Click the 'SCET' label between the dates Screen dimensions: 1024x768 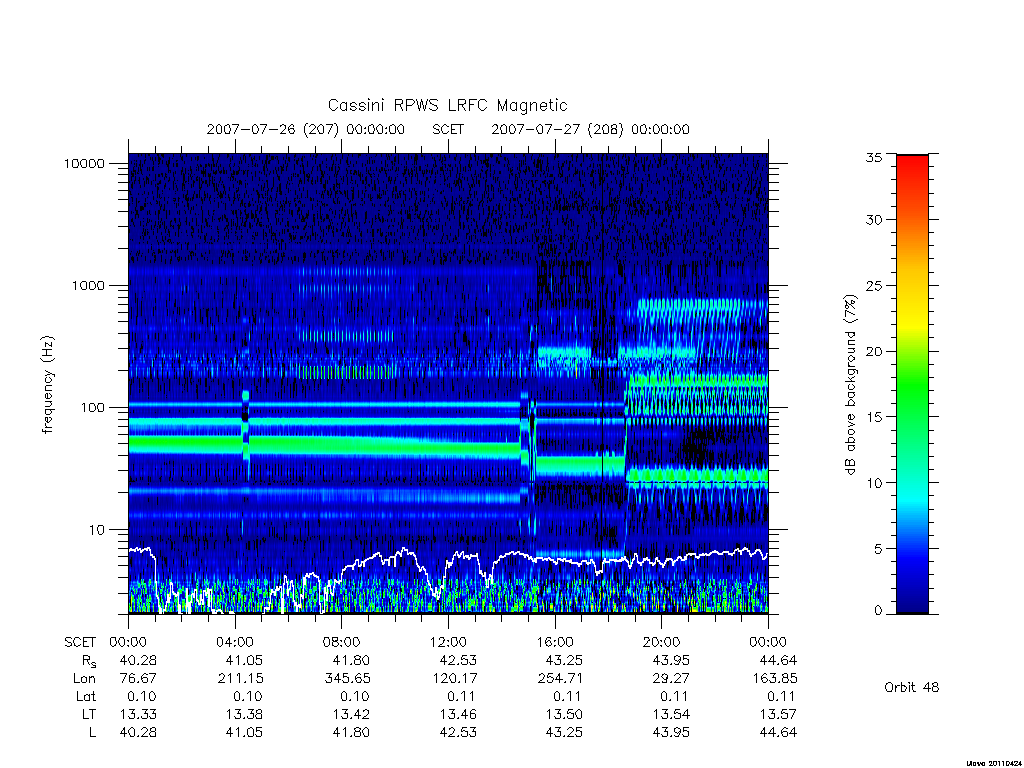click(x=448, y=129)
